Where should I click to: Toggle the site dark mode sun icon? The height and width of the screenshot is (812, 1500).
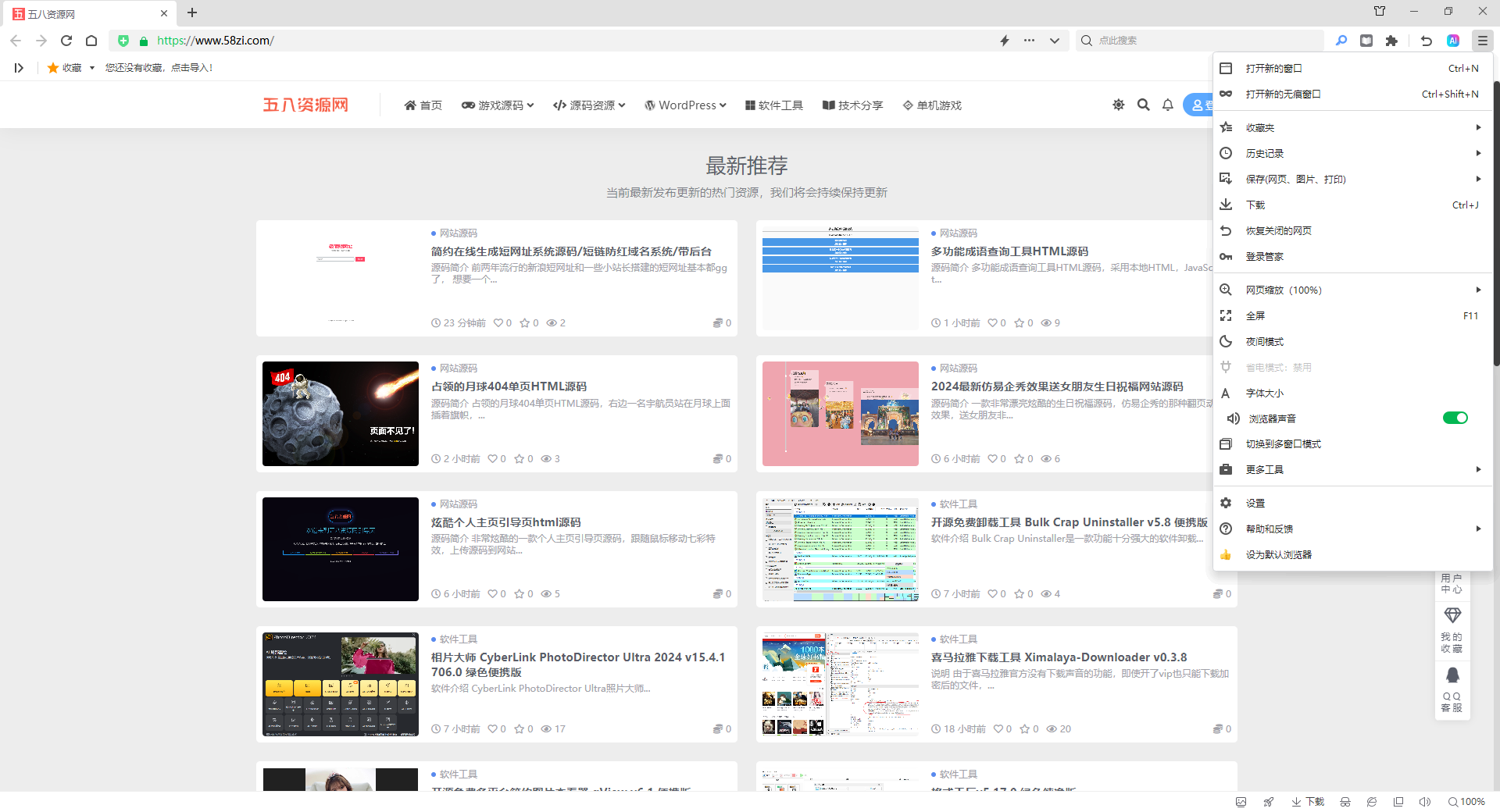pos(1119,105)
